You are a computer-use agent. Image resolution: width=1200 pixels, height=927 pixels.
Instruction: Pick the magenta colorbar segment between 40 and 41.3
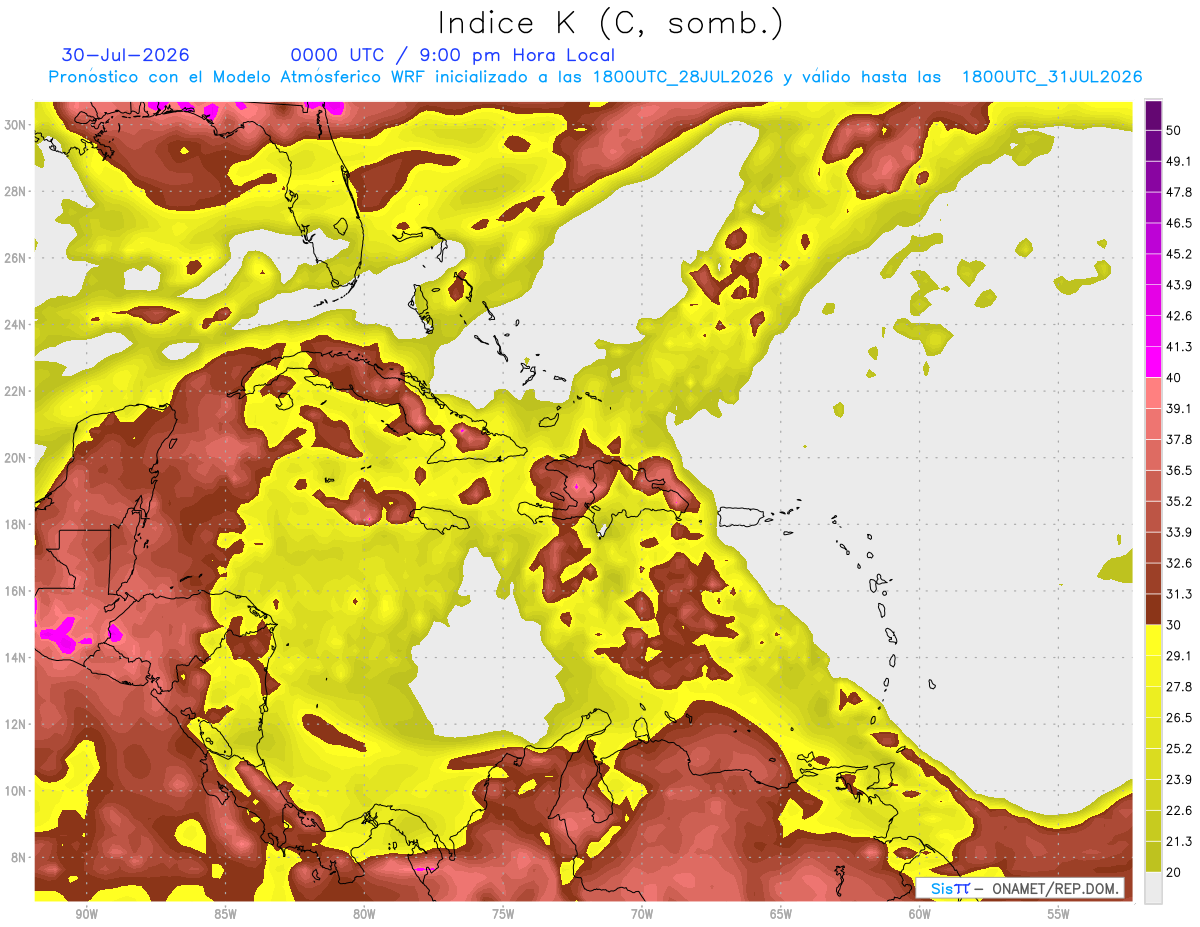pos(1153,363)
